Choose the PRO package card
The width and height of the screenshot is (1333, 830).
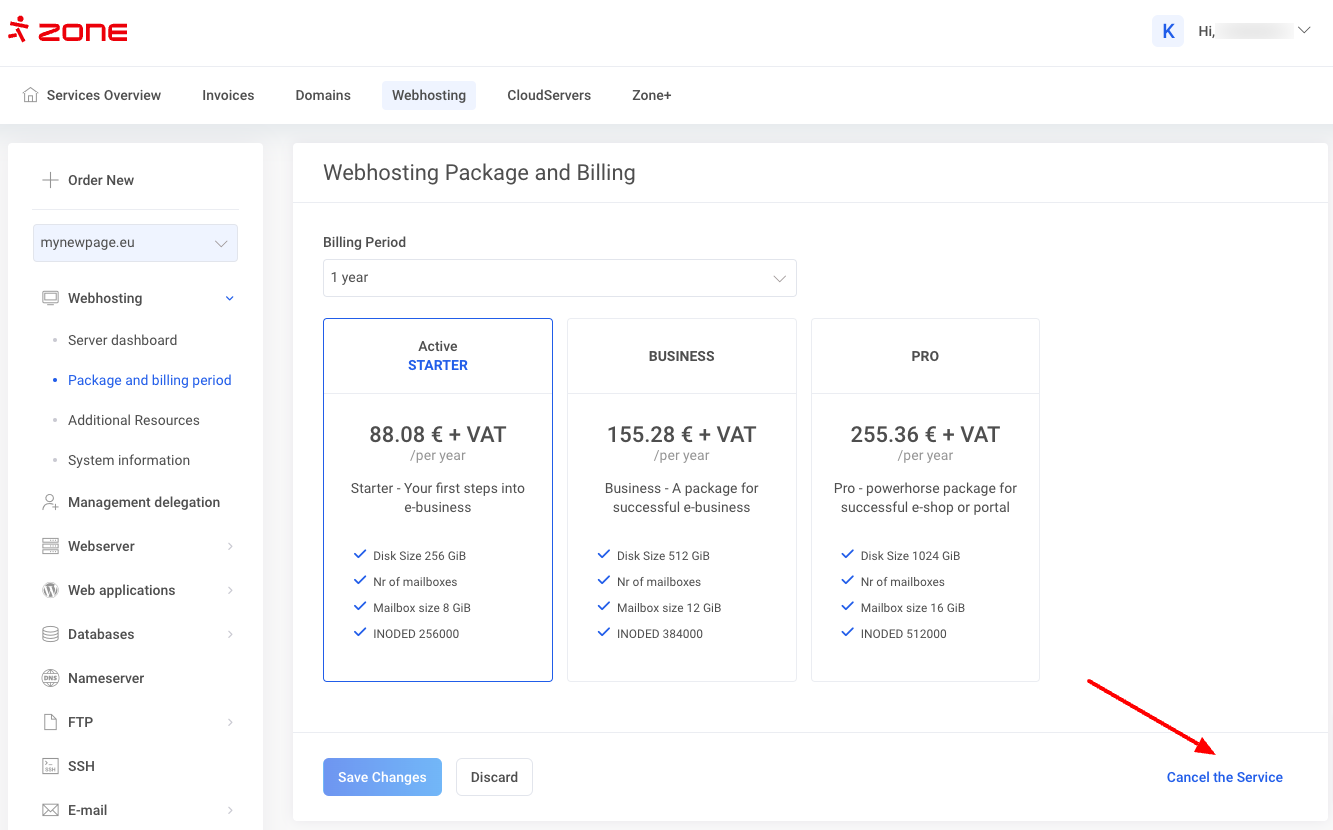coord(925,500)
